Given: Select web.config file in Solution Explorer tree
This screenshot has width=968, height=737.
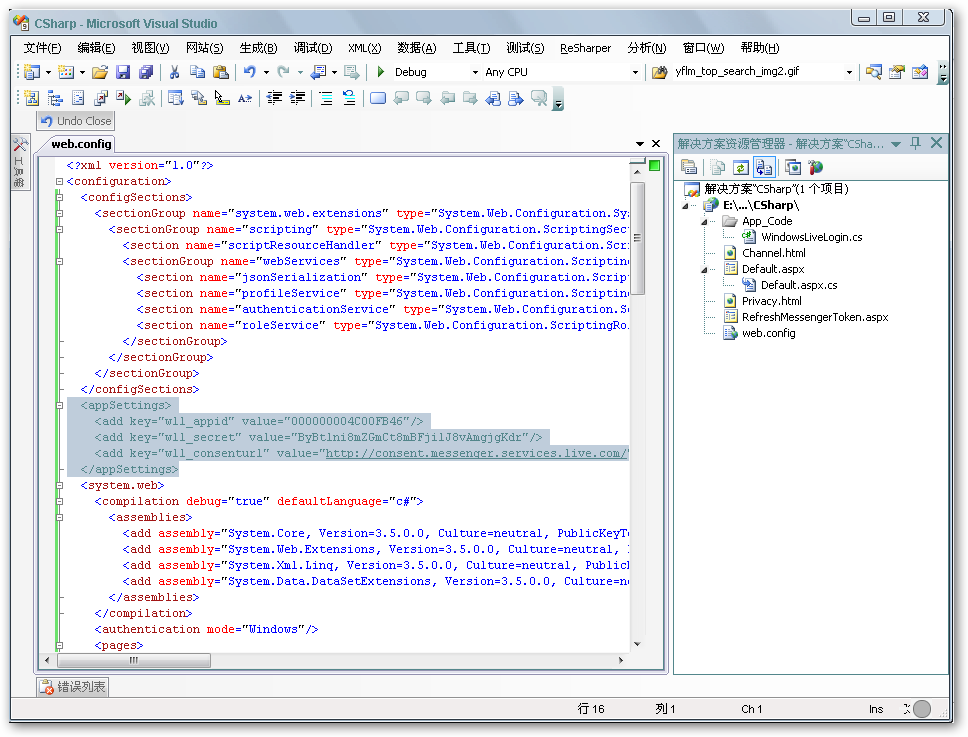Looking at the screenshot, I should click(768, 333).
